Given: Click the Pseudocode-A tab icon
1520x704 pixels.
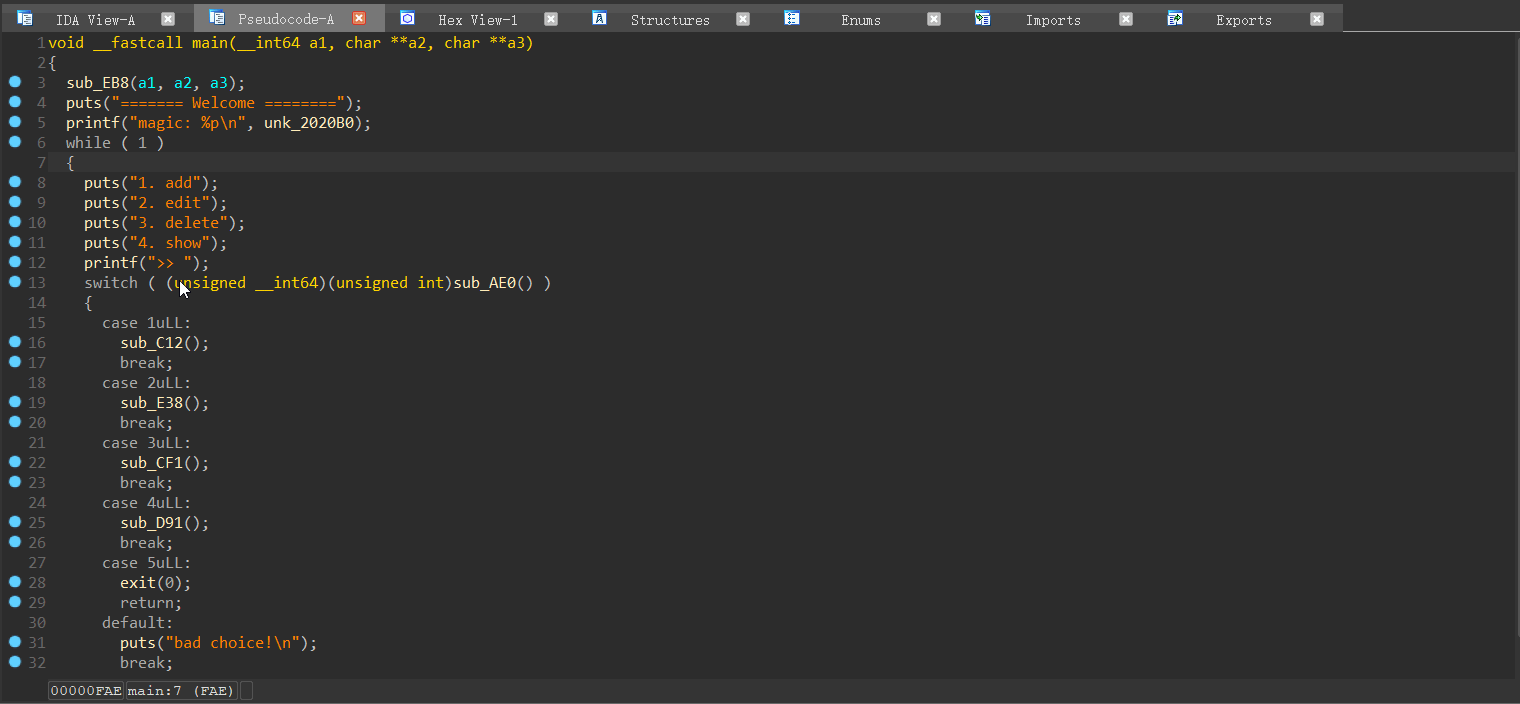Looking at the screenshot, I should [216, 18].
